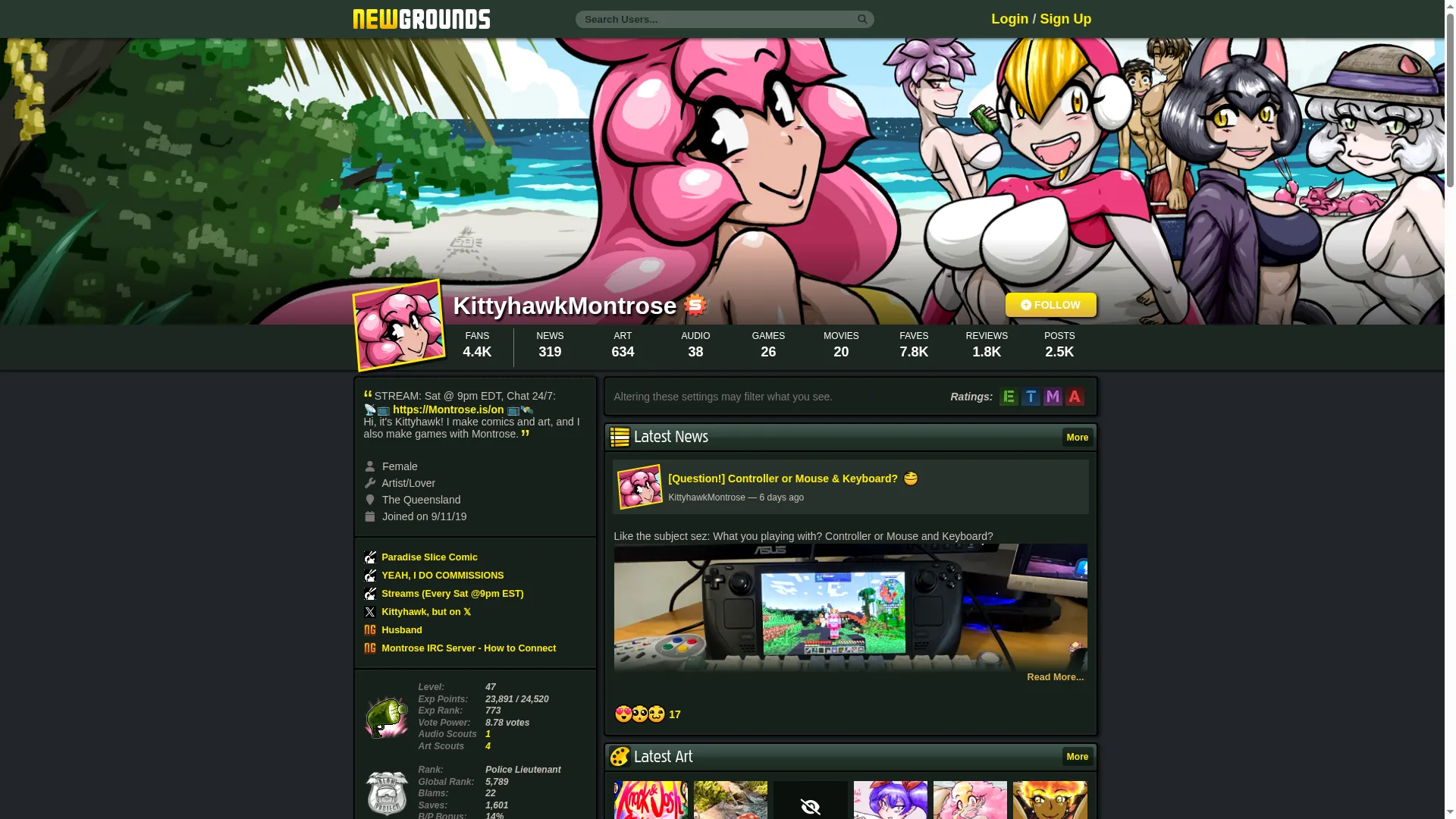Click More in Latest News header

[x=1078, y=438]
